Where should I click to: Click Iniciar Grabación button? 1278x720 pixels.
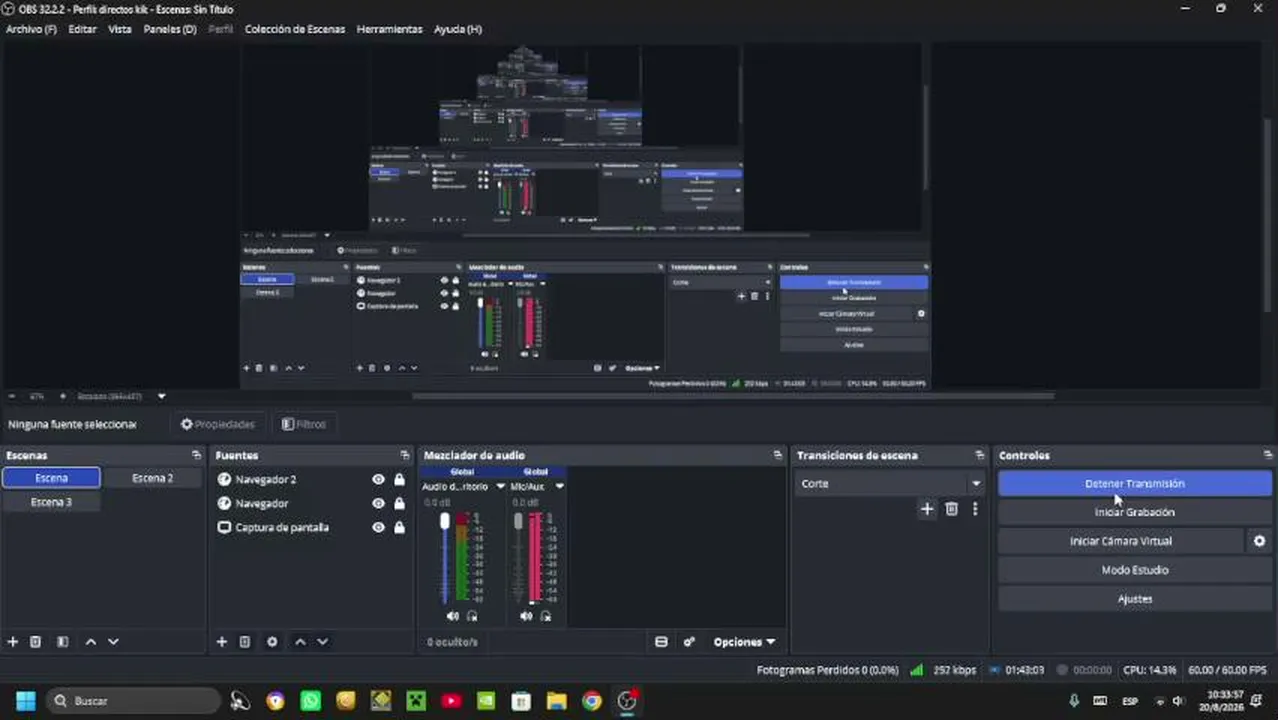(1135, 512)
